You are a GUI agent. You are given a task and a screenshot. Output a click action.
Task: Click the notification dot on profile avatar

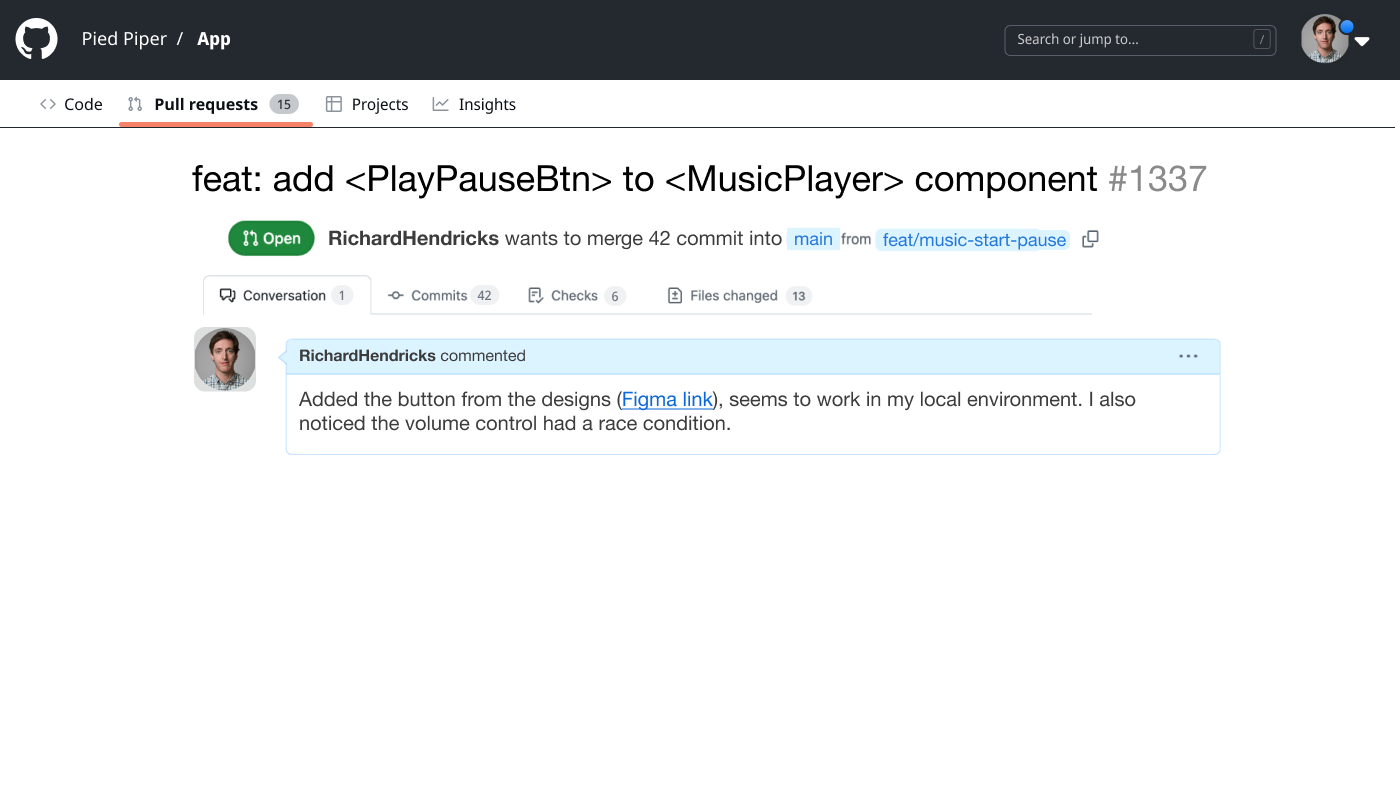[1347, 27]
